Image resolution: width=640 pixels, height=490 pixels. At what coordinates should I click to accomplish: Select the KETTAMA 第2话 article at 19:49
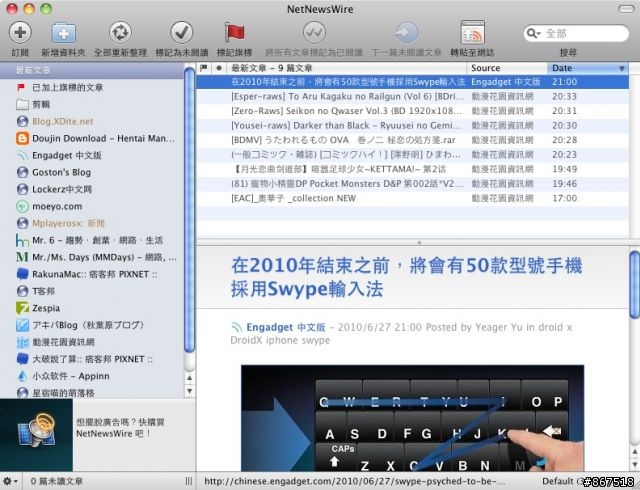[x=413, y=169]
